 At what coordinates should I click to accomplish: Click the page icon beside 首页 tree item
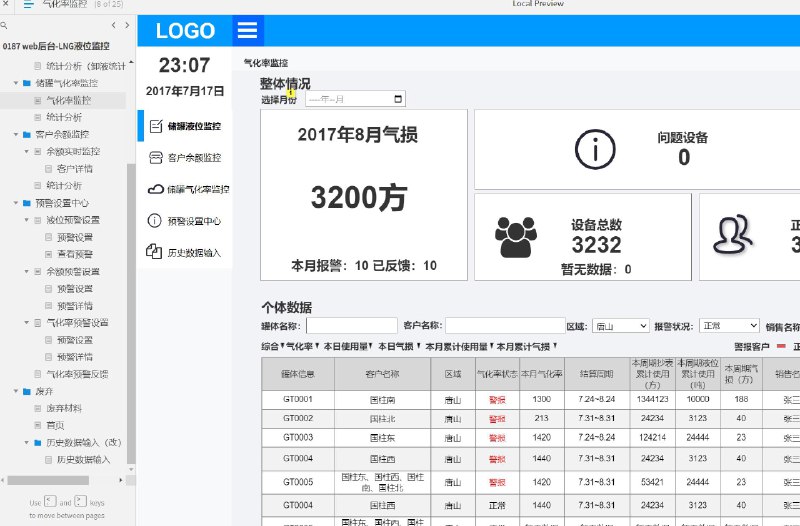click(38, 425)
